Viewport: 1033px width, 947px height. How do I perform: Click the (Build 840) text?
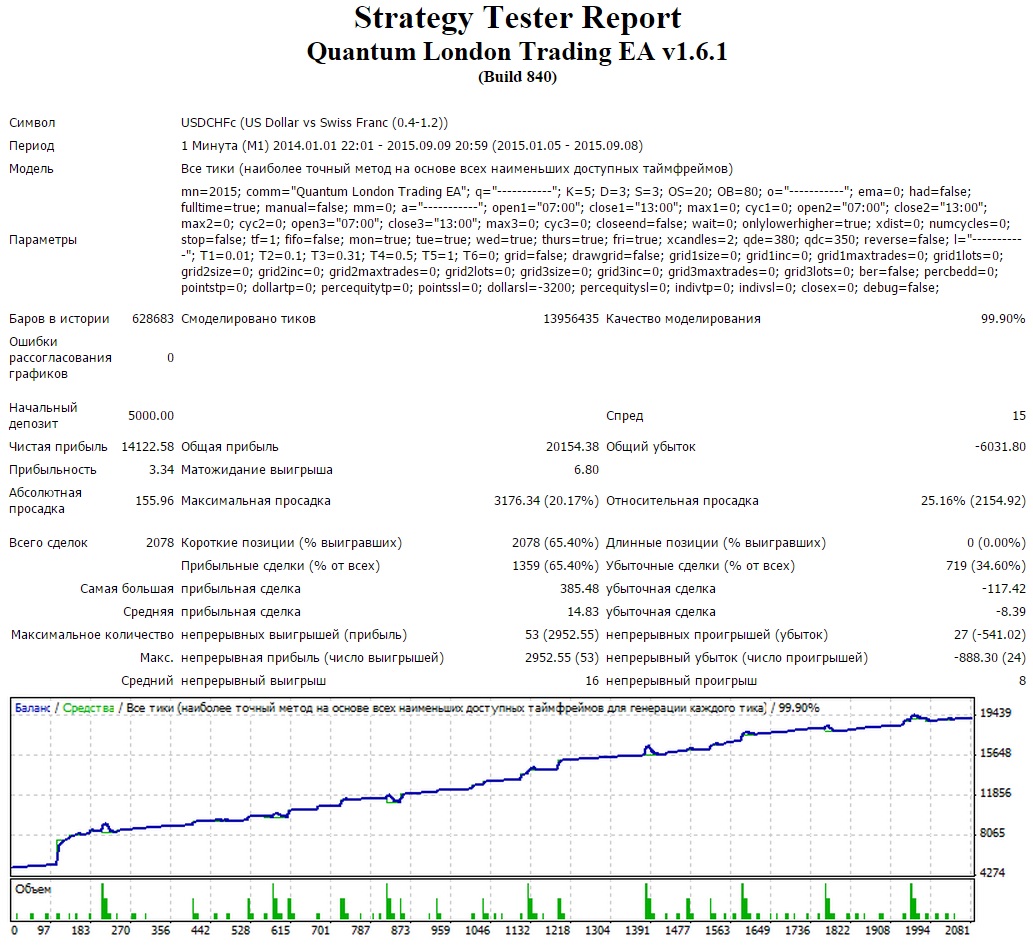click(x=517, y=77)
